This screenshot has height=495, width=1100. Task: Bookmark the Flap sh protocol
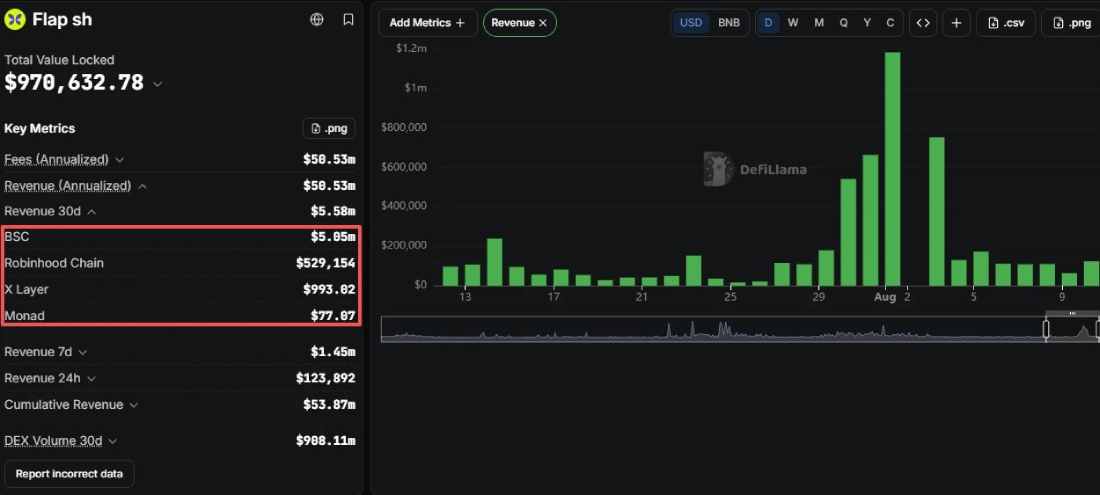348,20
